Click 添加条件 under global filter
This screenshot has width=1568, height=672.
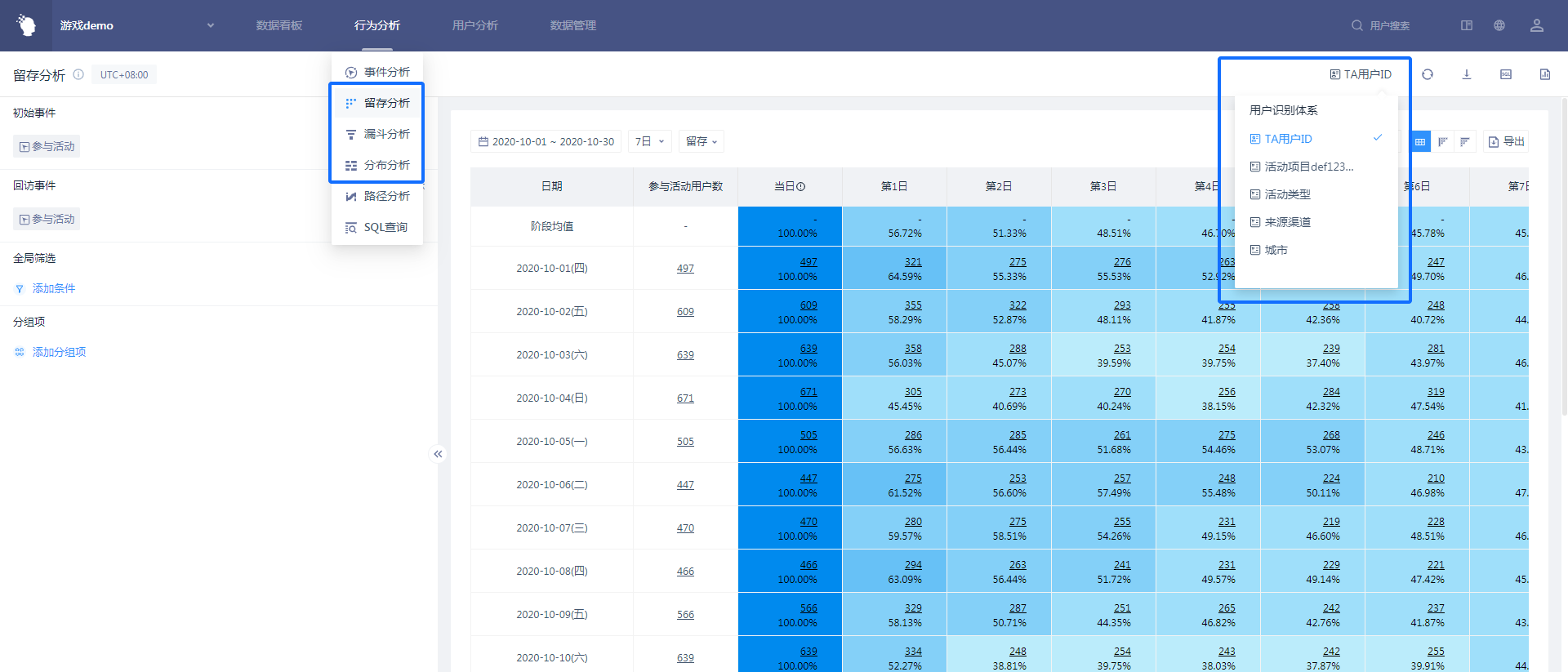tap(53, 288)
